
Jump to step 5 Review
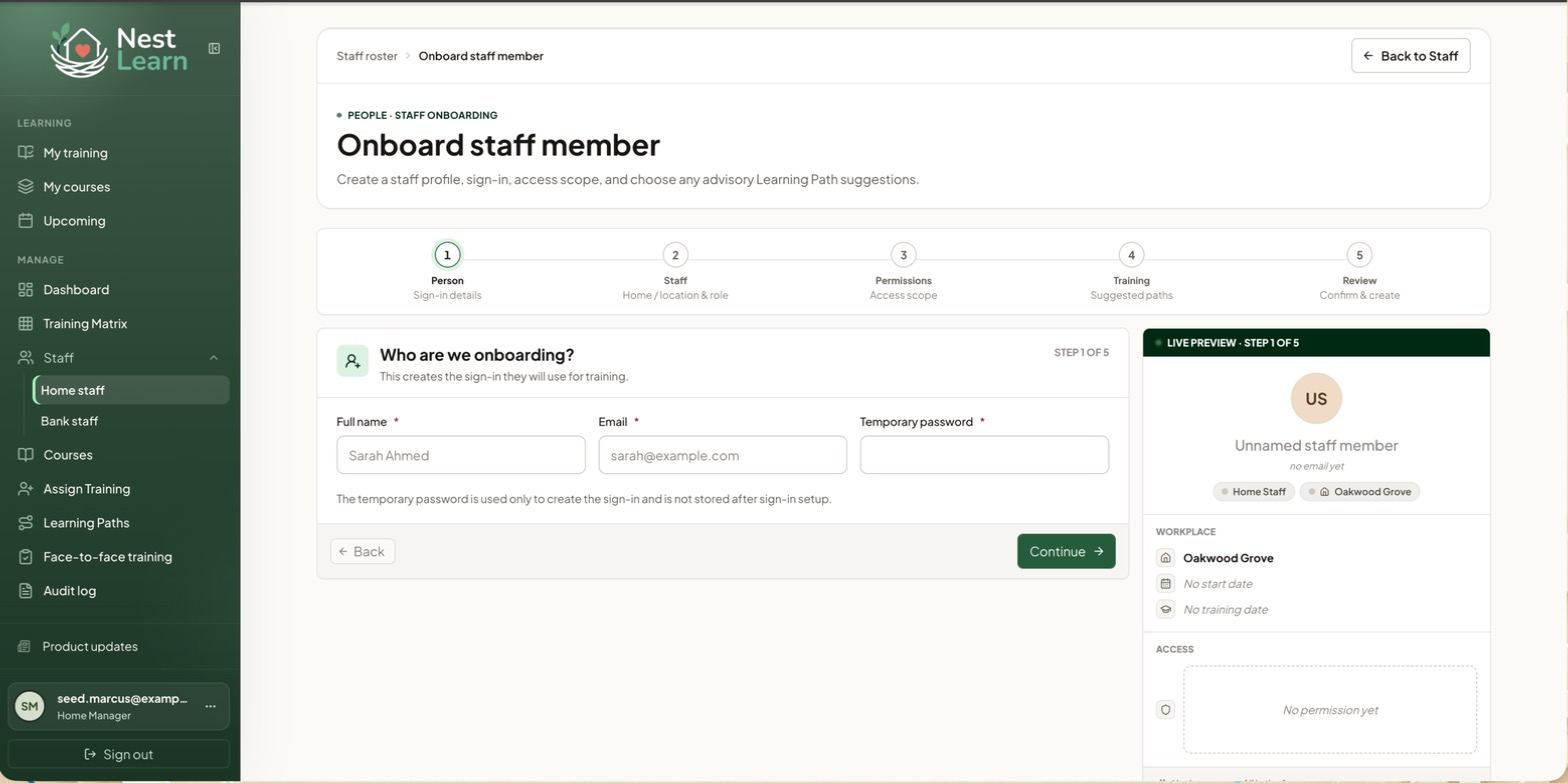[x=1359, y=271]
